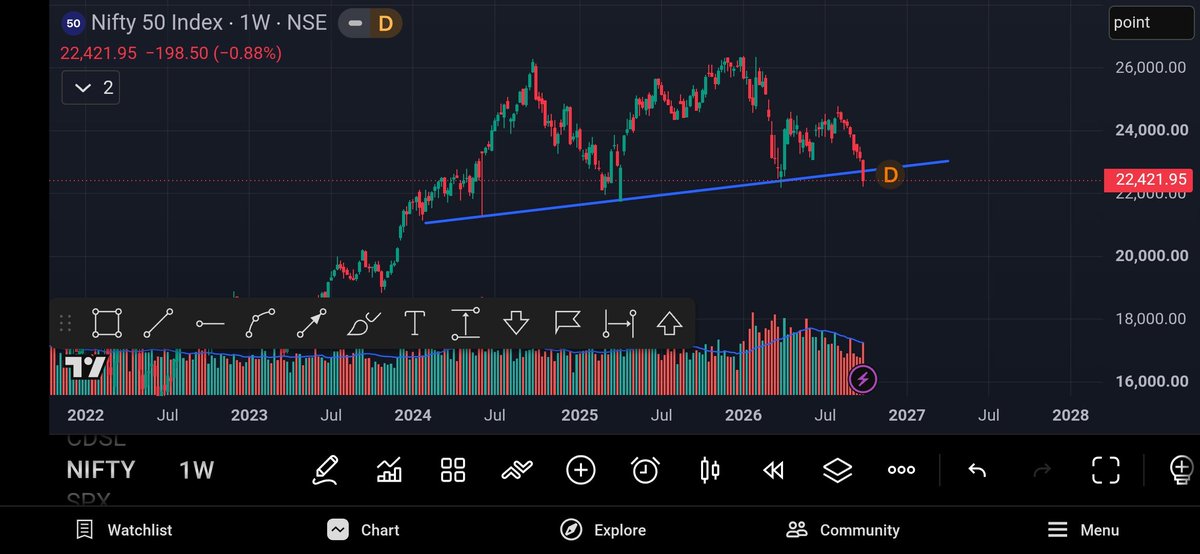Select the polyline path drawing tool
Screen dimensions: 1200x554
261,323
